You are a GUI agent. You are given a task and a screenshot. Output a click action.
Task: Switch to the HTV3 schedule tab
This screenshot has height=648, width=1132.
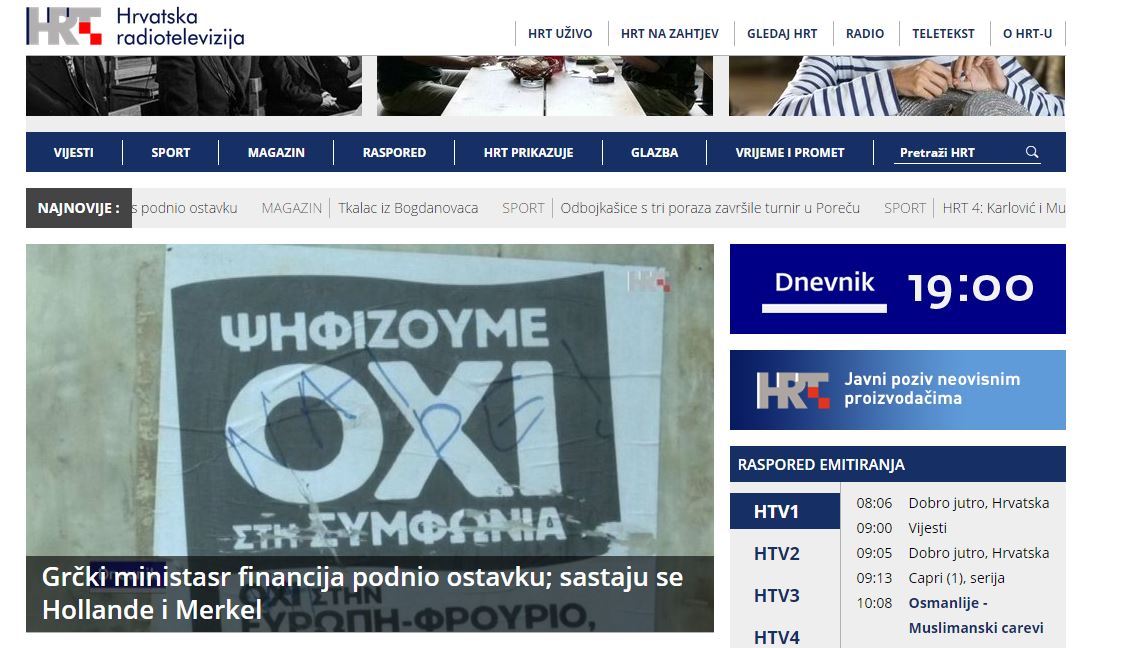[x=777, y=596]
